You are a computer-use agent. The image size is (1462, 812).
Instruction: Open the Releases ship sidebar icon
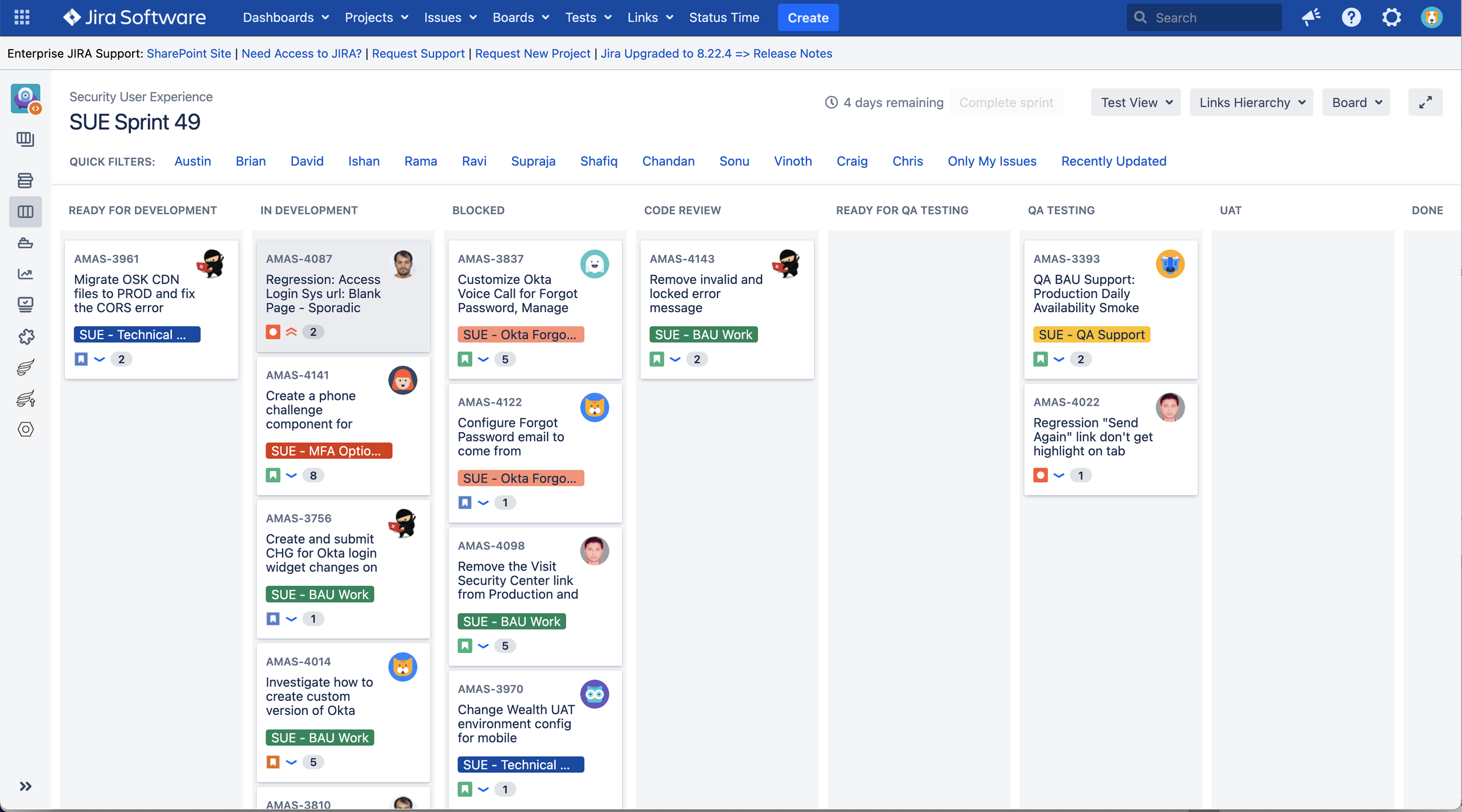[x=25, y=243]
